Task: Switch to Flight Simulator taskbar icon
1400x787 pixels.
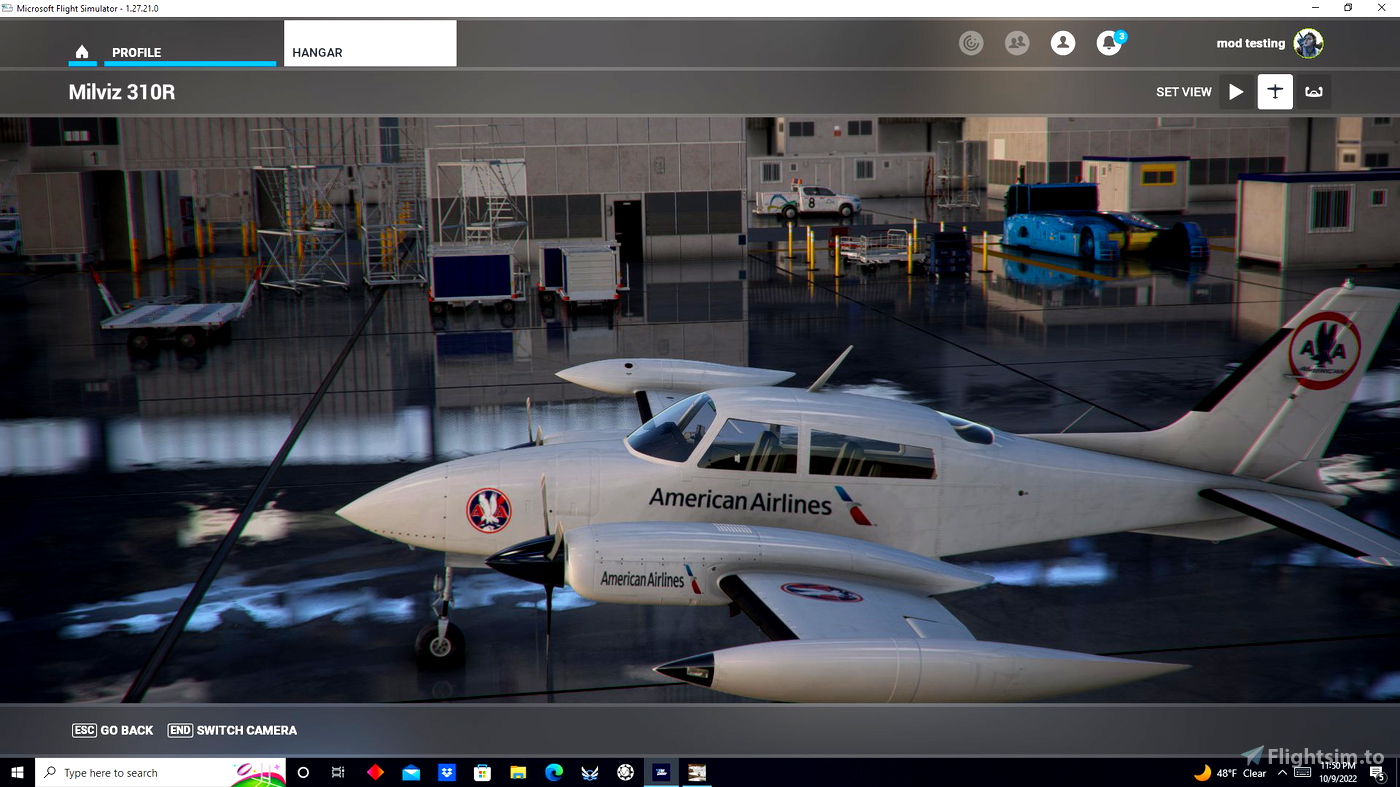Action: (x=661, y=773)
